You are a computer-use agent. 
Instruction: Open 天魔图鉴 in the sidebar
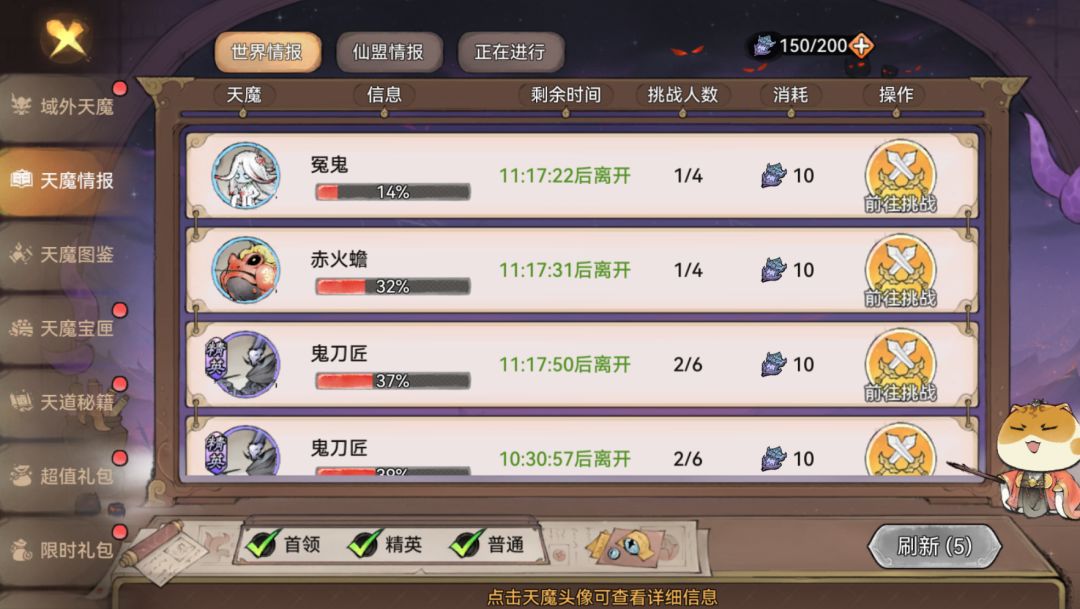(65, 255)
